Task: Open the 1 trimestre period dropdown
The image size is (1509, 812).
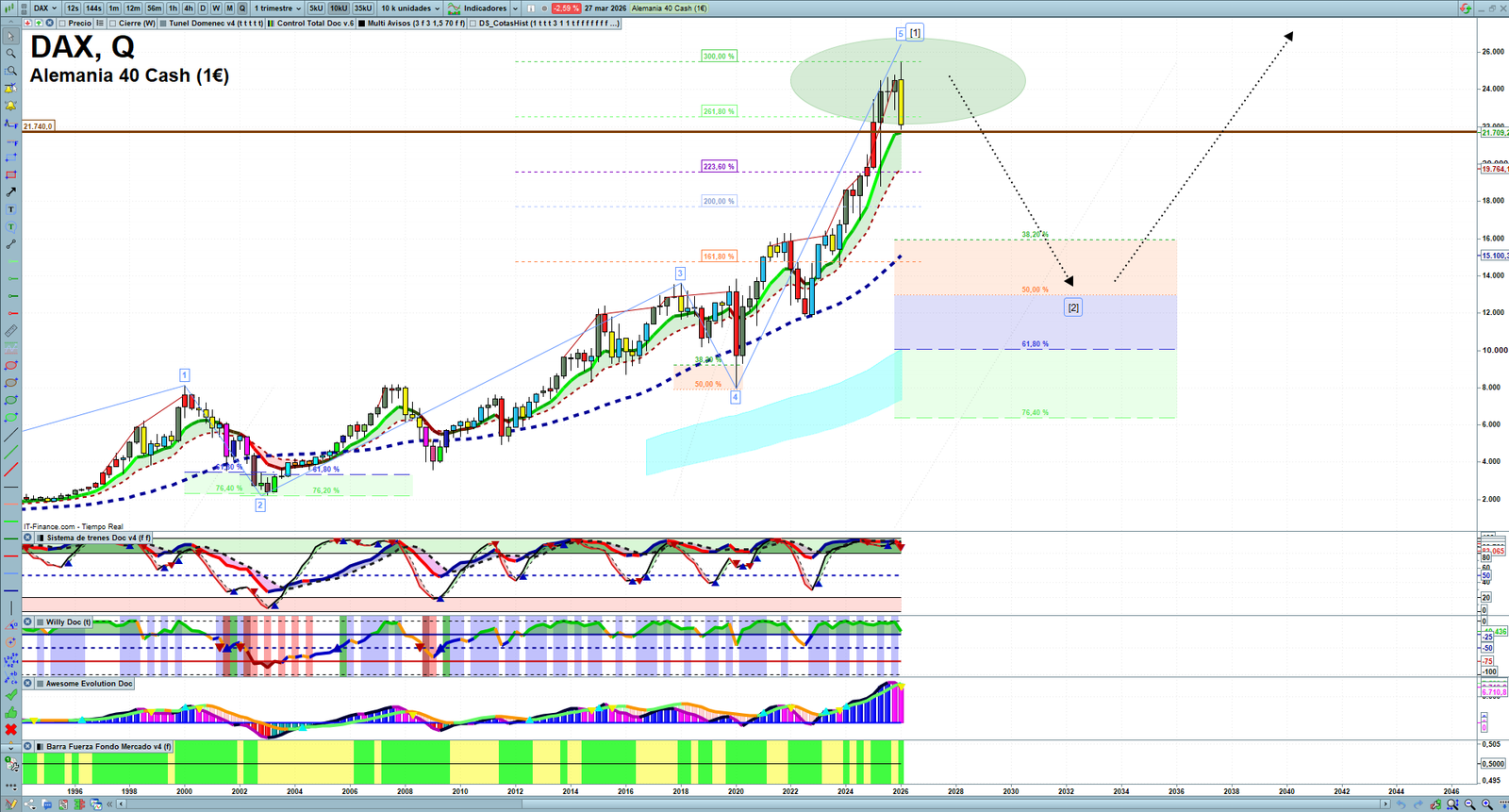Action: click(x=277, y=8)
